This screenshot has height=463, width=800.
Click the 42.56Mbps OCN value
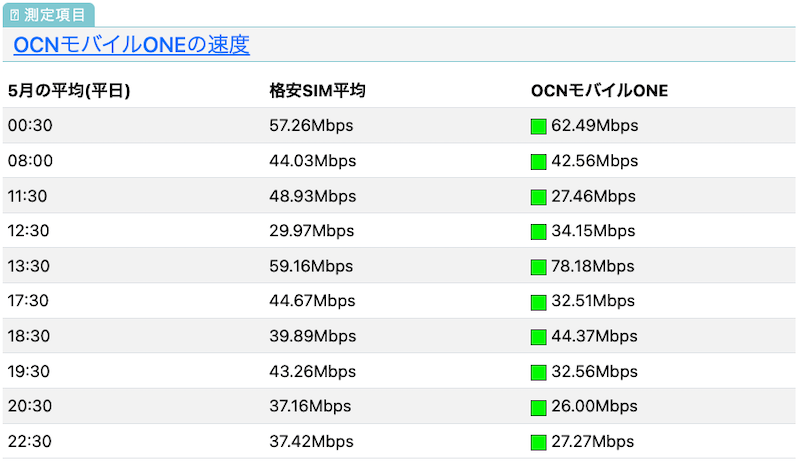(x=595, y=161)
